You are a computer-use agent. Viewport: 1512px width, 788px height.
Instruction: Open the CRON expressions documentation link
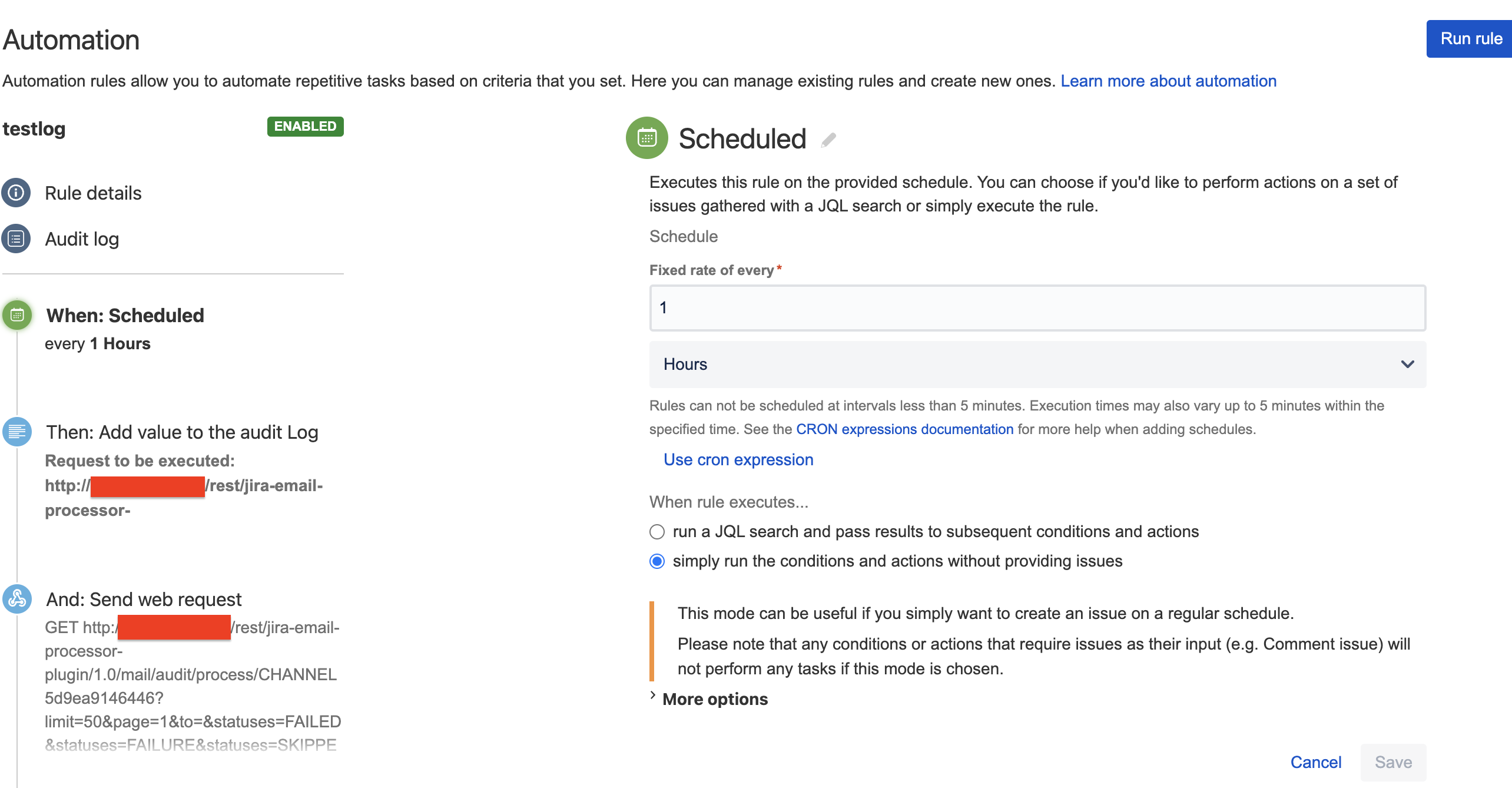[904, 429]
